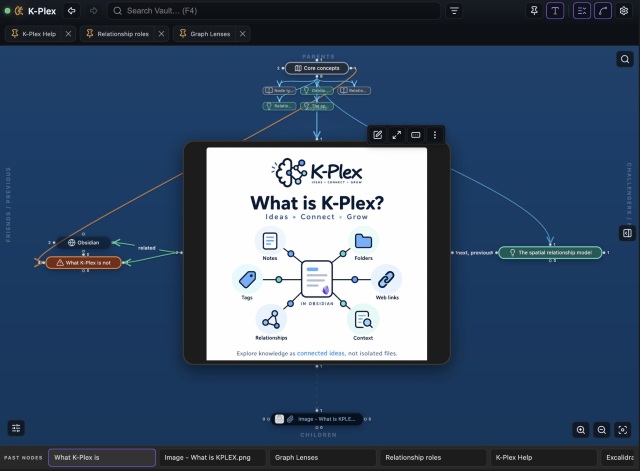Select the 'Excalidra' past node entry
Screen dimensions: 640x471
pos(620,458)
